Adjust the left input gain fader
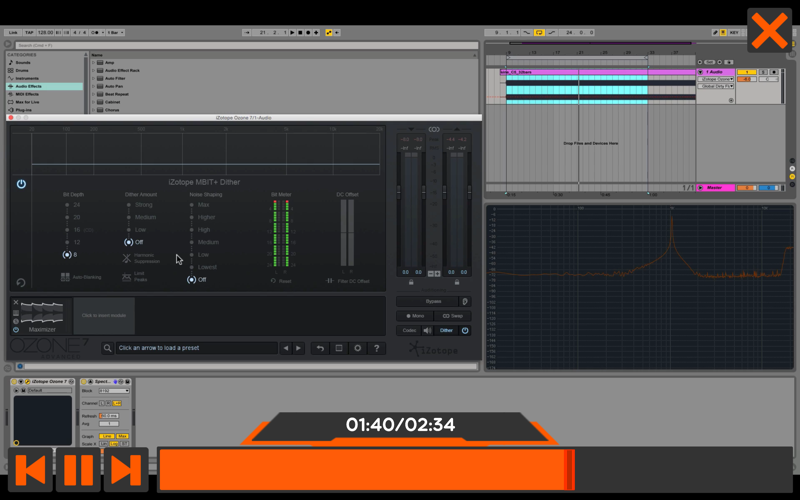 [x=399, y=190]
